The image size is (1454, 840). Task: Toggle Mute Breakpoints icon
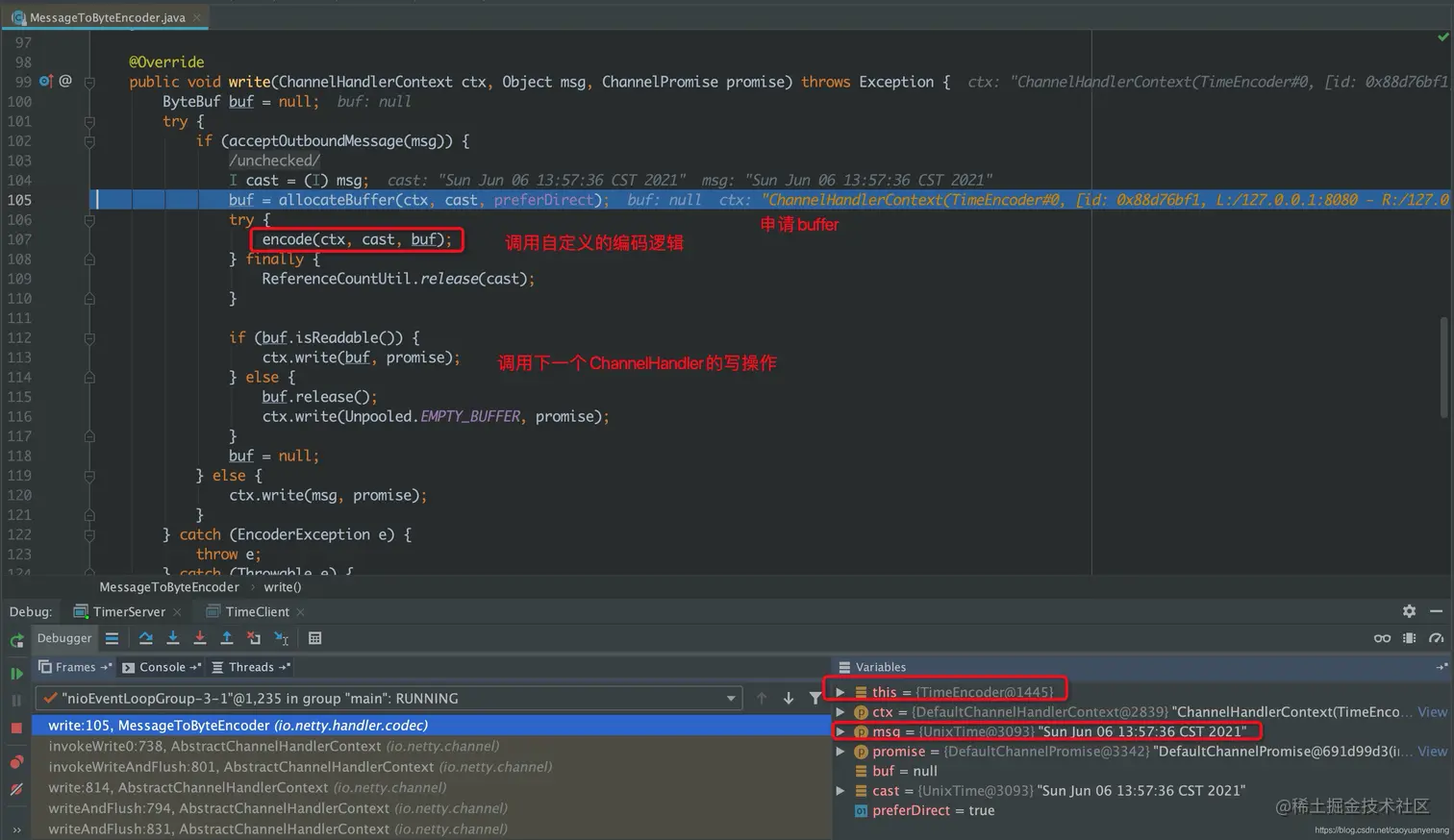(x=16, y=789)
